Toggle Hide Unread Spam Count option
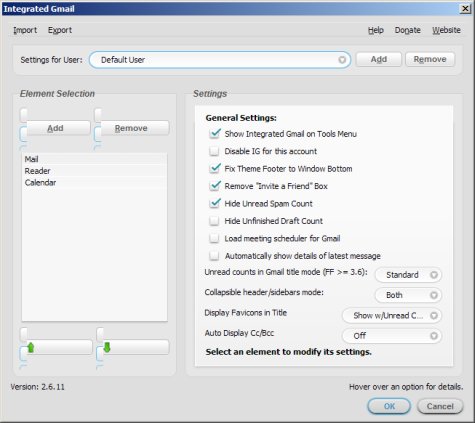This screenshot has width=475, height=423. (x=214, y=203)
